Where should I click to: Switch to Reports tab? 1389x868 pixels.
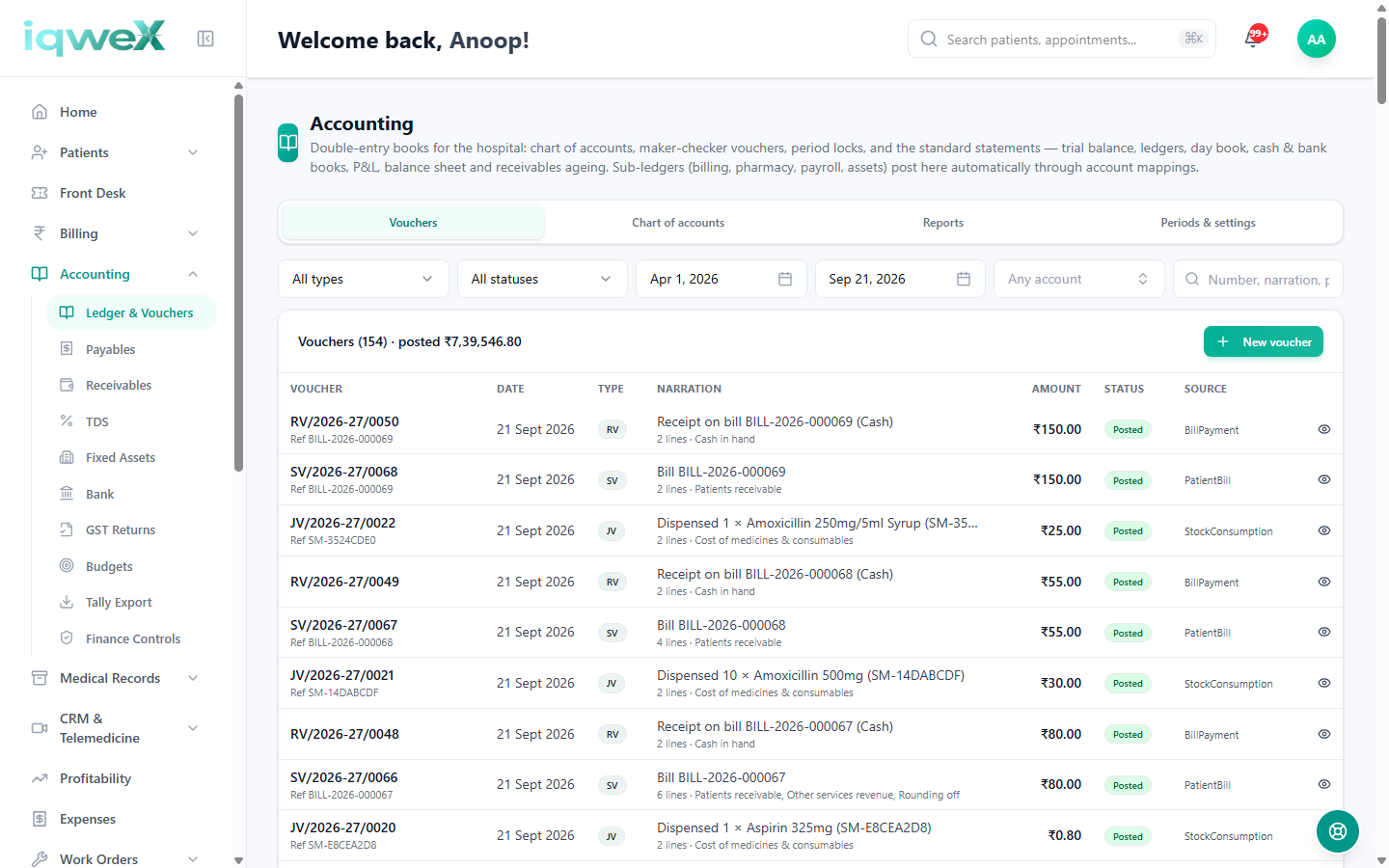pos(943,223)
